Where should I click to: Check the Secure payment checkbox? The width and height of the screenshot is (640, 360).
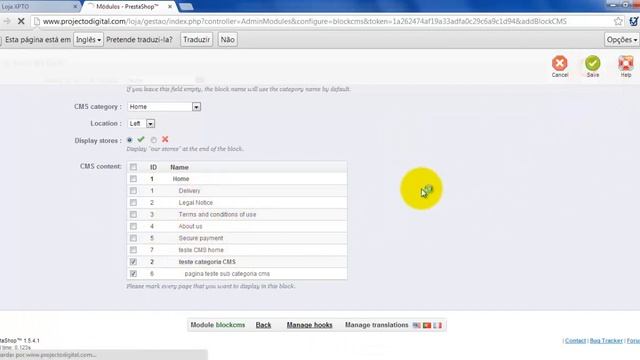pos(133,238)
